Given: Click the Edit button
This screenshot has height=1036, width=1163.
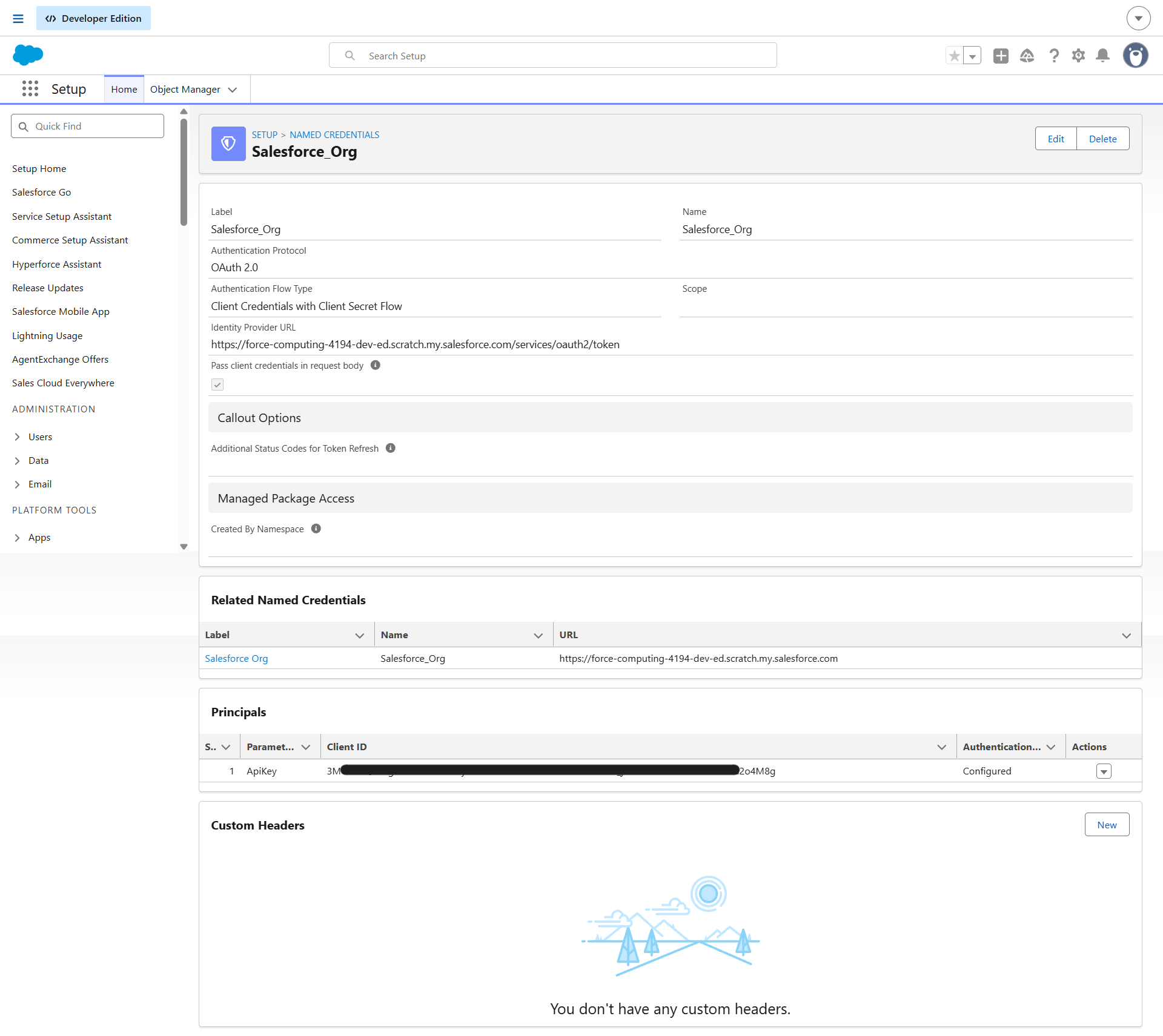Looking at the screenshot, I should click(1056, 139).
